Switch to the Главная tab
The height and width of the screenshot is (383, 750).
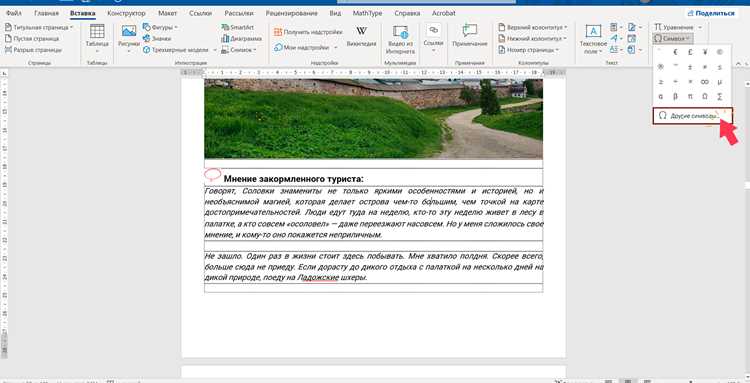[x=46, y=13]
